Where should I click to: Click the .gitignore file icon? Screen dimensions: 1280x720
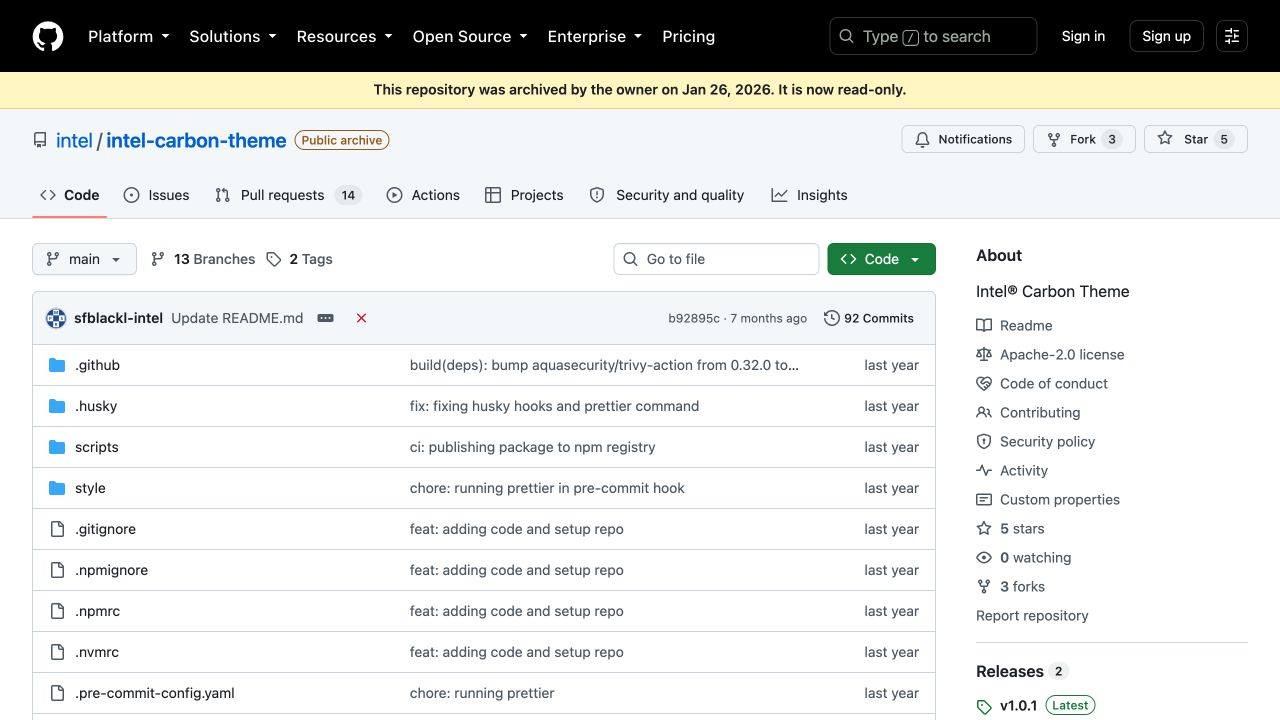pyautogui.click(x=57, y=529)
